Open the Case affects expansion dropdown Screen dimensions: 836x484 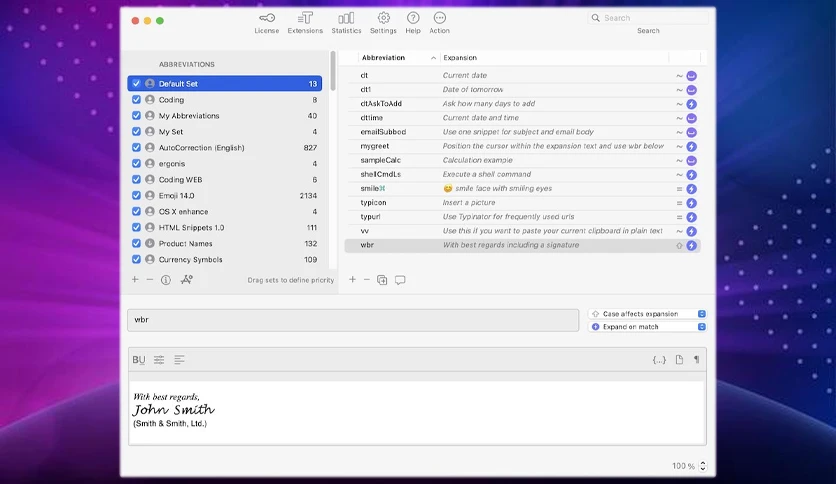point(648,314)
